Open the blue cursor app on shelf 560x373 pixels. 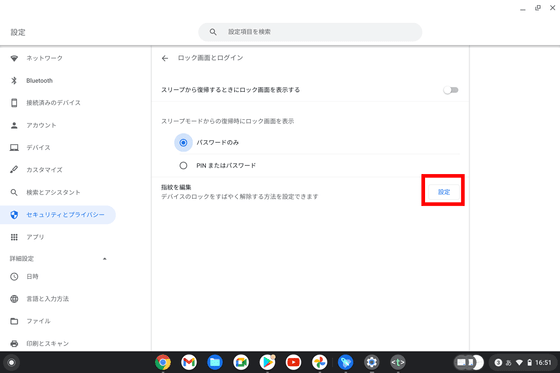pyautogui.click(x=345, y=363)
